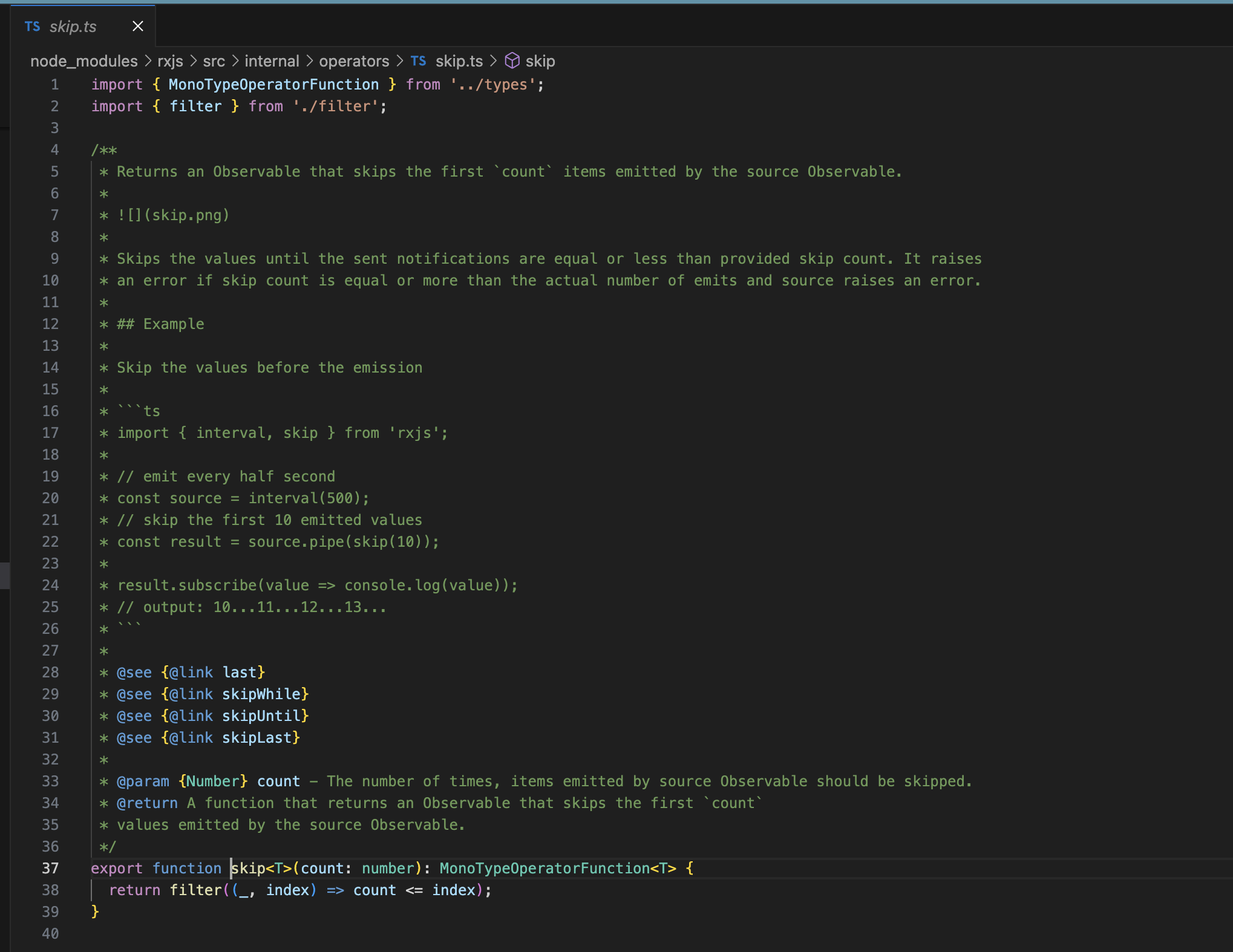Click line number 1 in gutter
The height and width of the screenshot is (952, 1233).
[54, 84]
